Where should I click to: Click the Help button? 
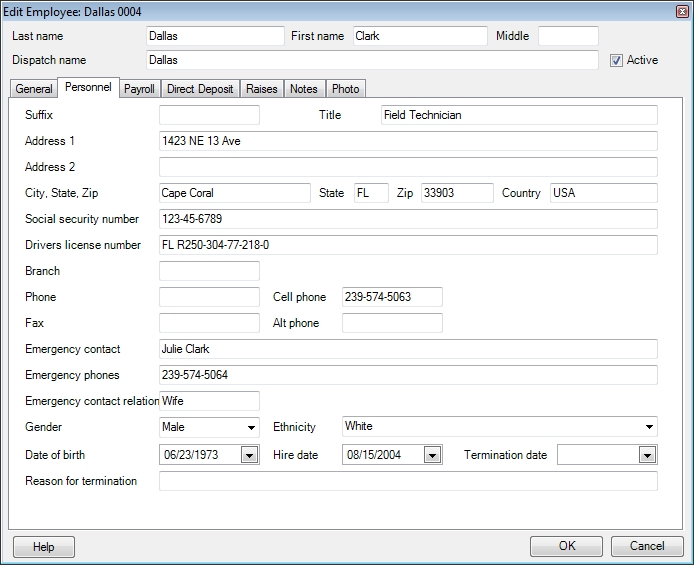click(x=44, y=547)
